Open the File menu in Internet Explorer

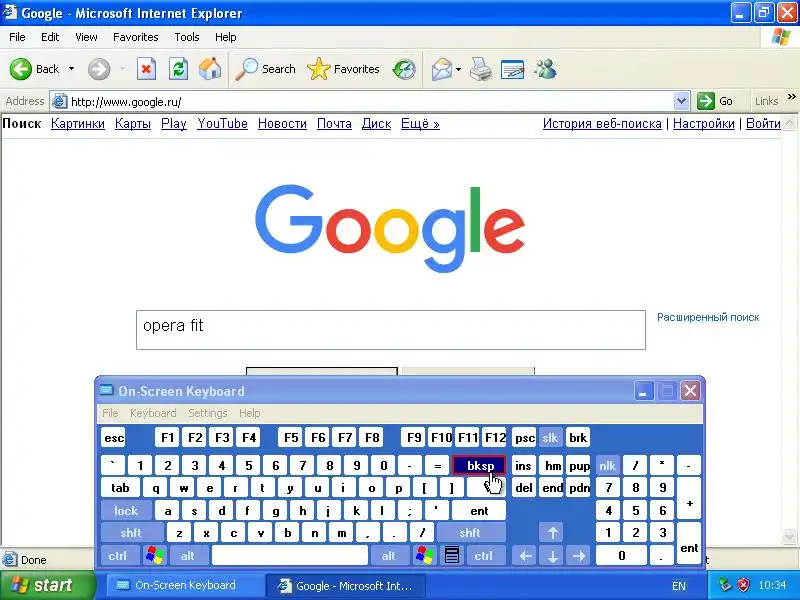tap(17, 37)
